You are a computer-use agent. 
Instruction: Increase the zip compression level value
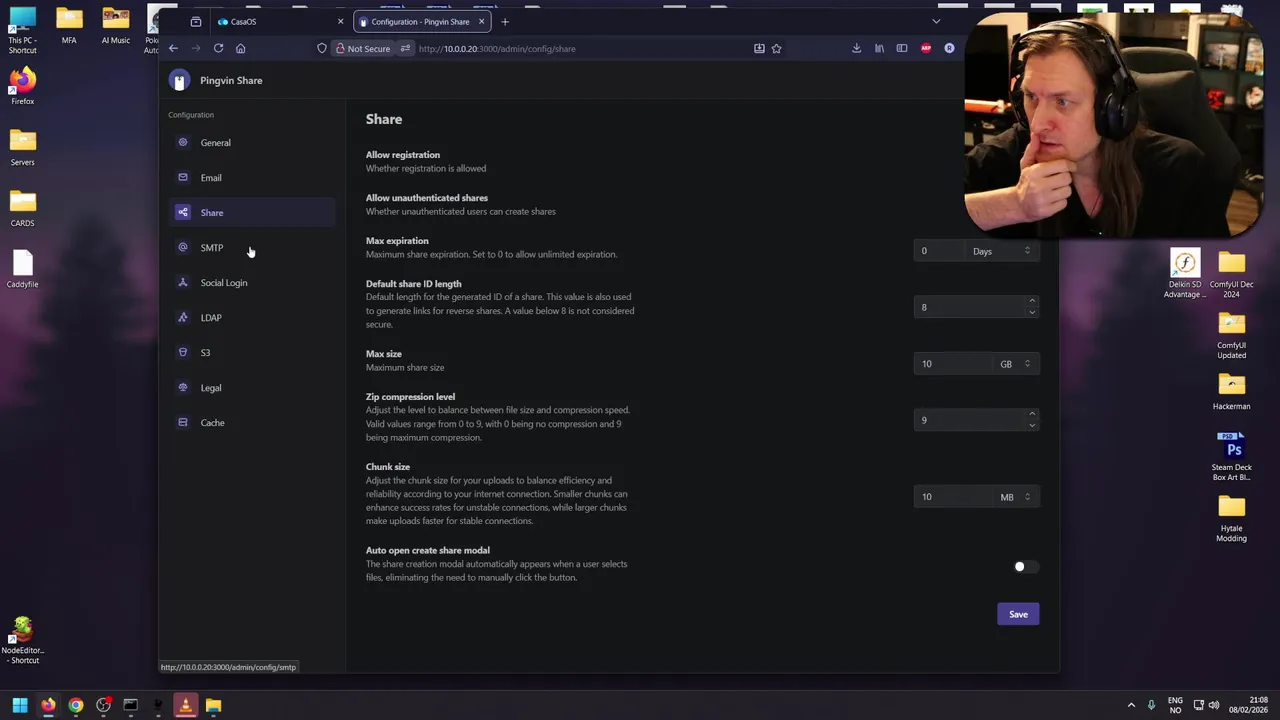pos(1032,415)
